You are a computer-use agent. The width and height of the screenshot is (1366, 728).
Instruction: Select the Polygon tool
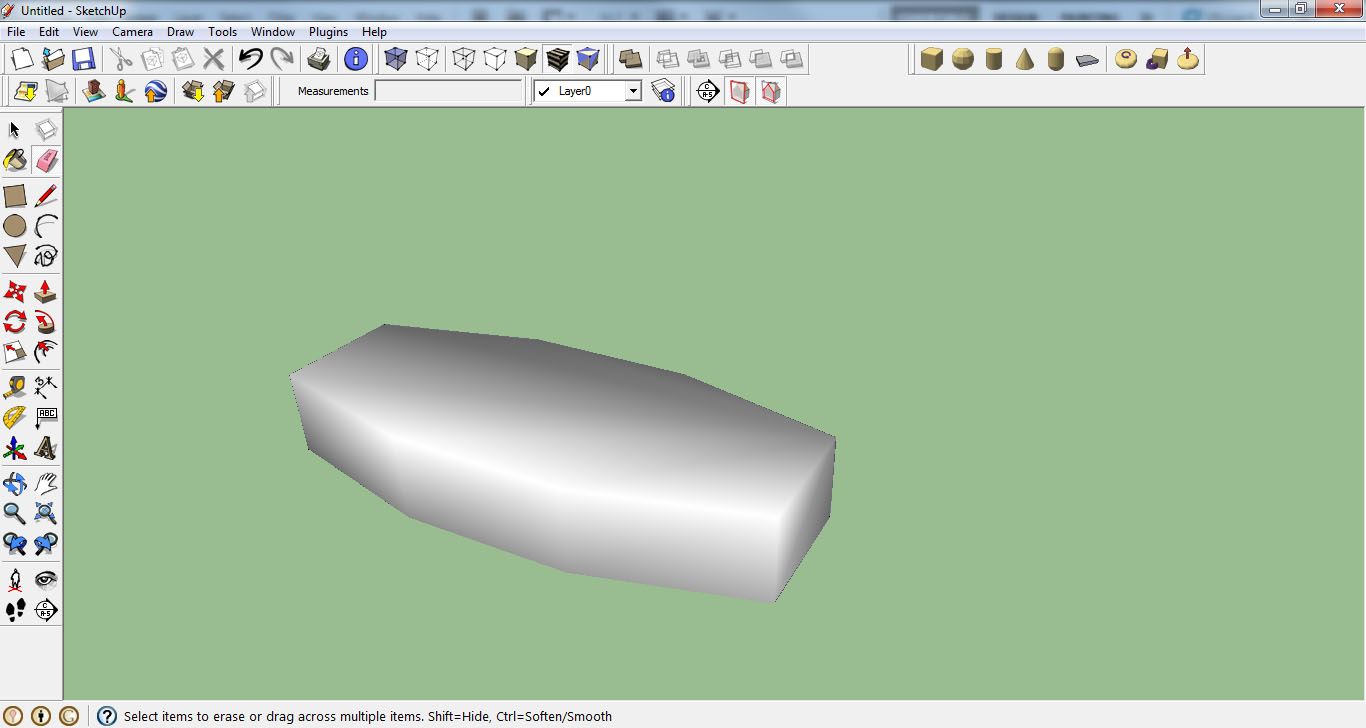(x=15, y=256)
